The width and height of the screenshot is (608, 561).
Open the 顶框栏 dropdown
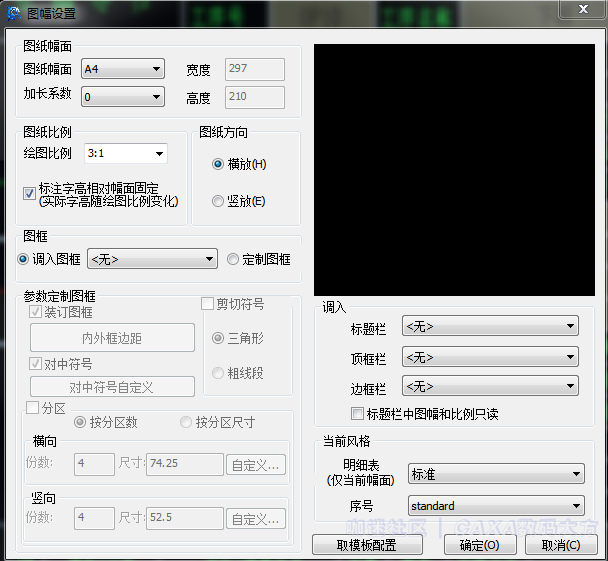tap(491, 357)
